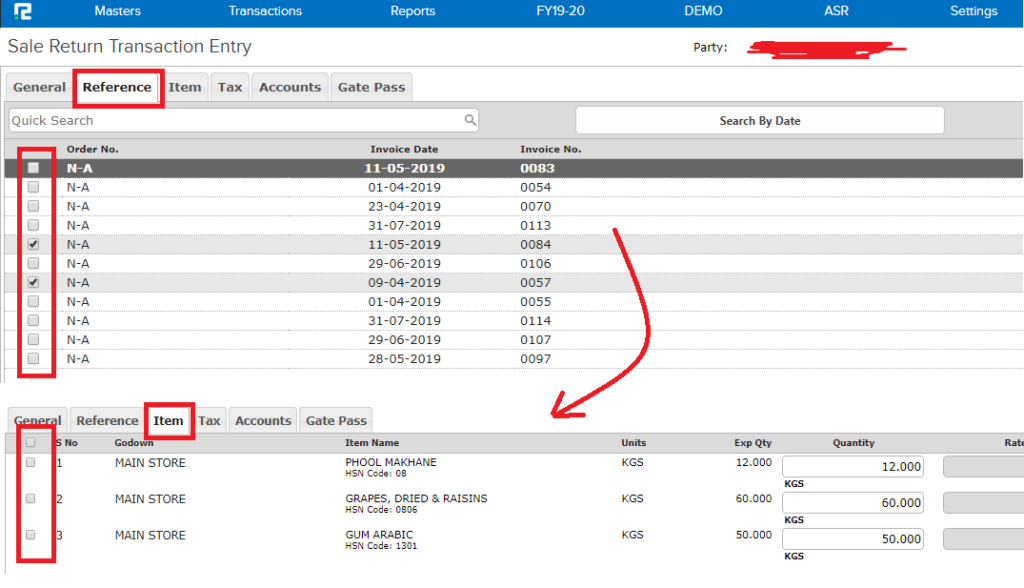The height and width of the screenshot is (588, 1024).
Task: Open the Reports menu
Action: tap(413, 11)
